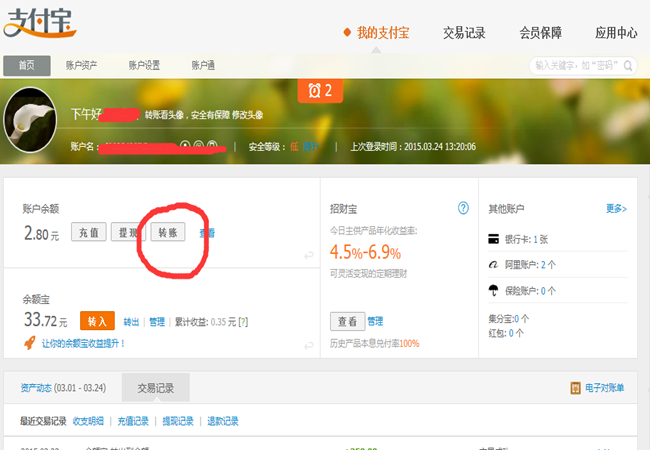Click the 33.72 元 余额宝 balance

[x=45, y=320]
